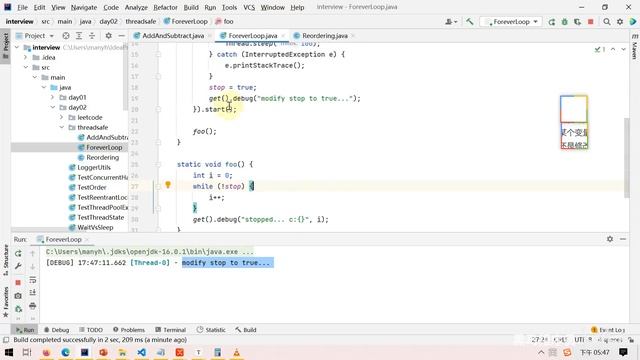Select TestThreadState in project tree
Viewport: 640px width, 360px height.
[x=100, y=218]
